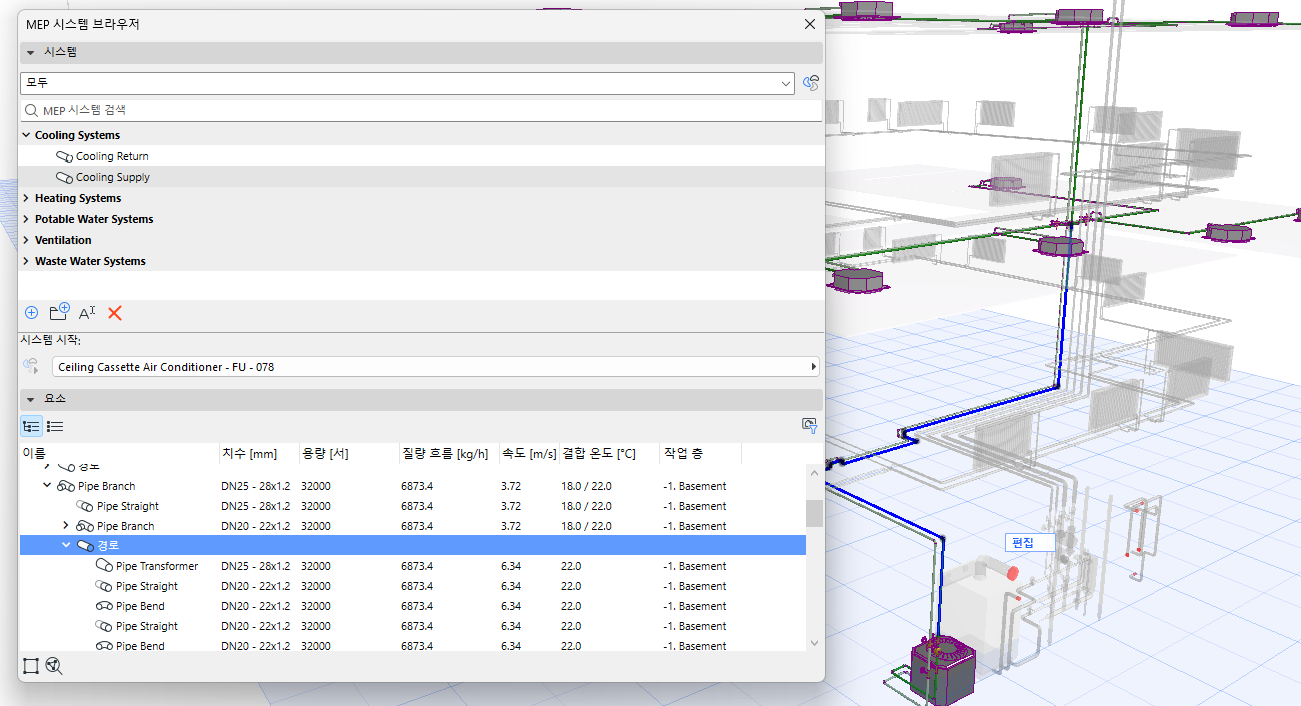Click the MEP 시스템 검색 search field
The image size is (1301, 706).
click(421, 110)
